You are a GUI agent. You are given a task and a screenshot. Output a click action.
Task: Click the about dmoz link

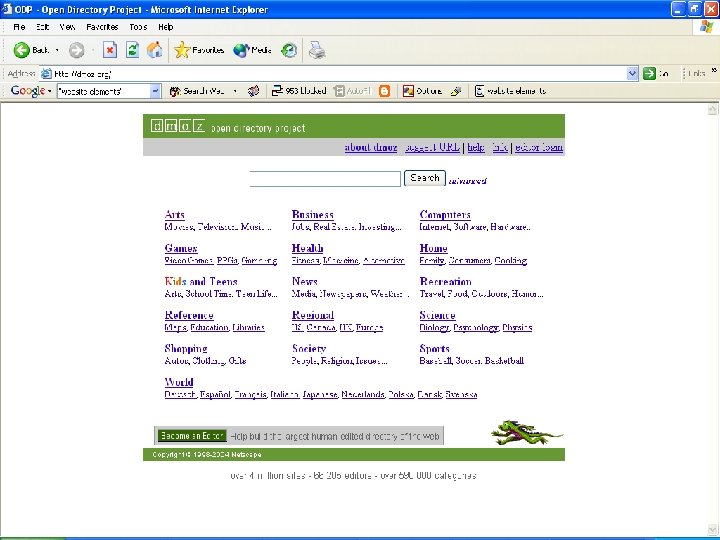371,147
